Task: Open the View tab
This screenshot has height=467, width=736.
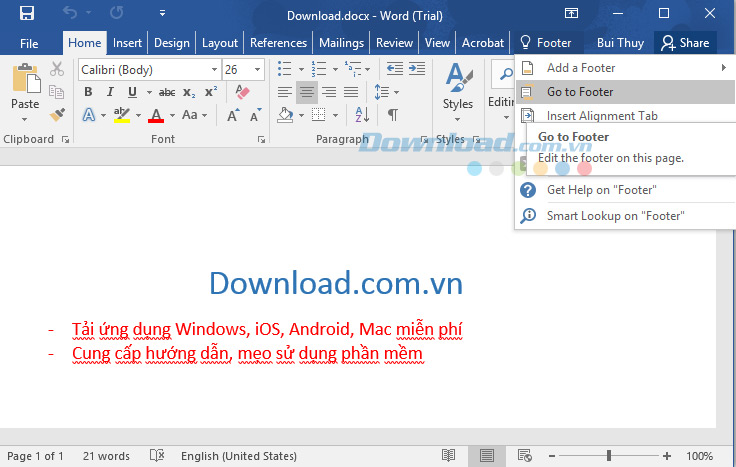Action: (x=437, y=43)
